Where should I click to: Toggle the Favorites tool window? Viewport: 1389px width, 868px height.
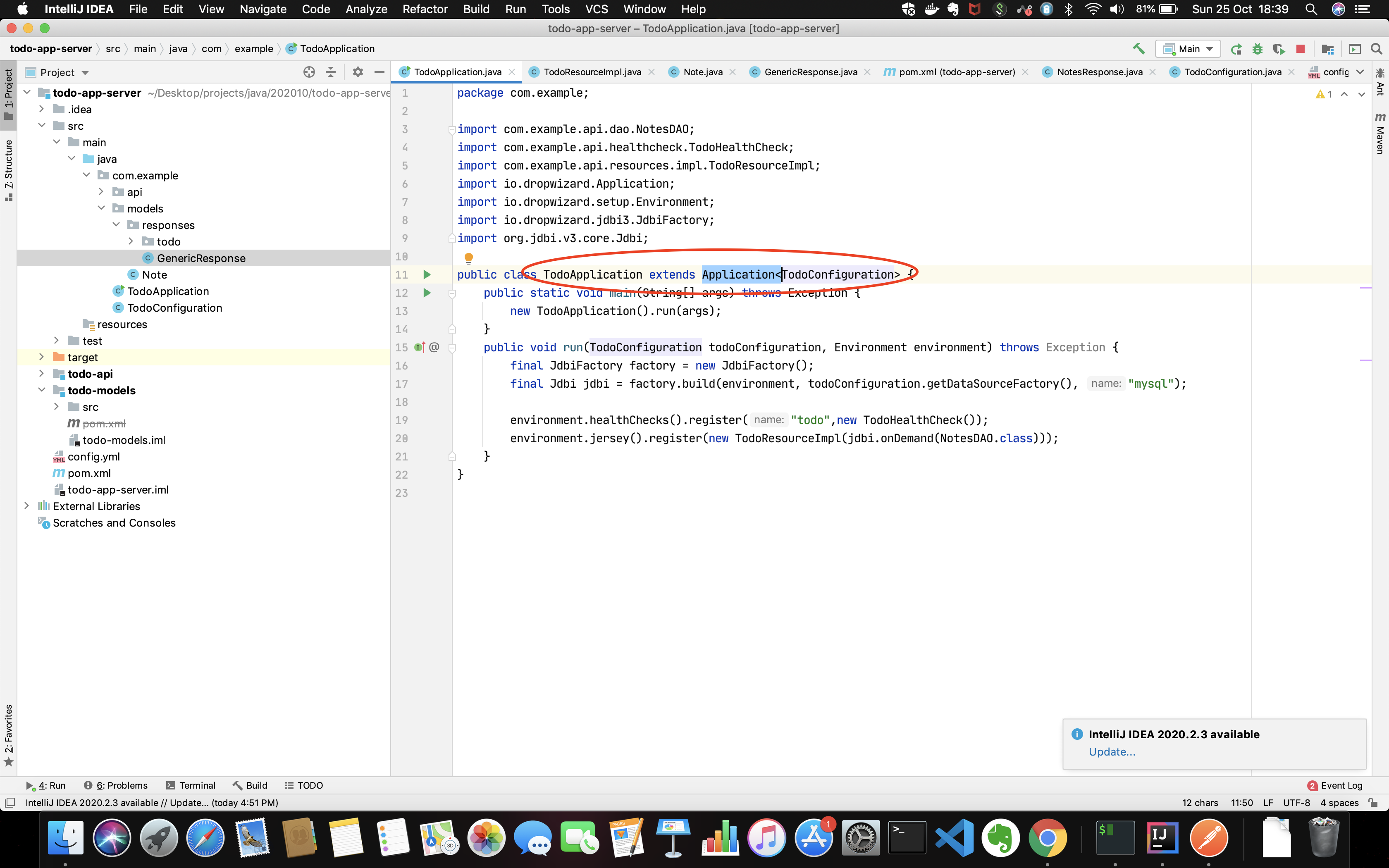9,735
